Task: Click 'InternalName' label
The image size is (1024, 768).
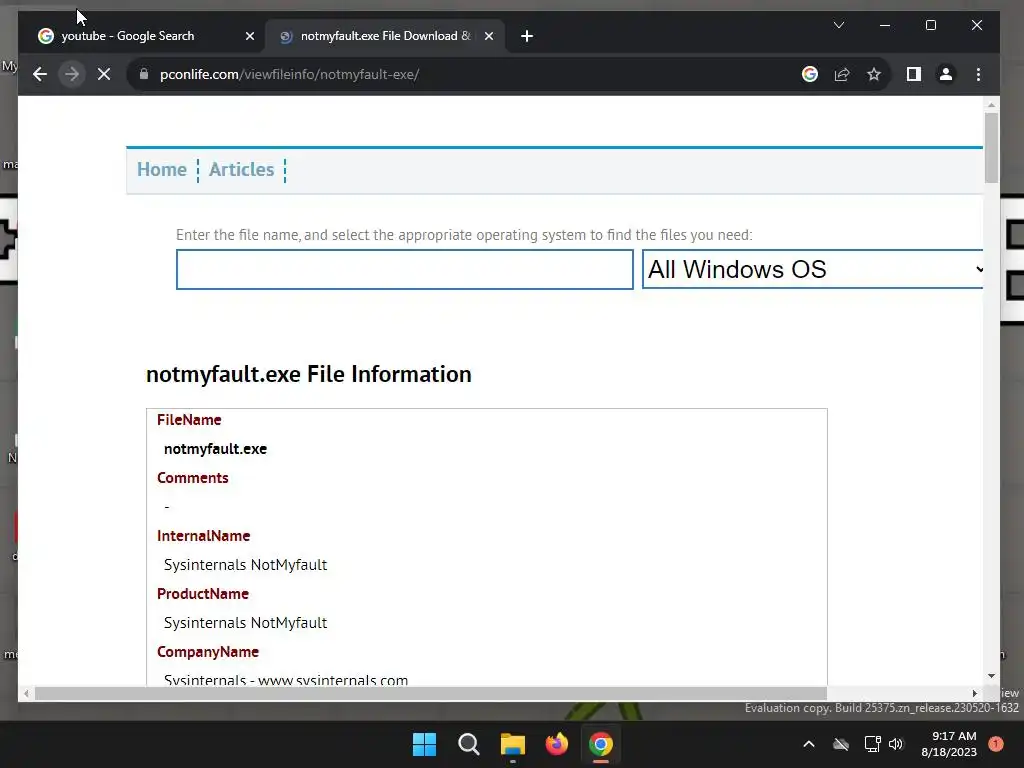Action: 203,536
